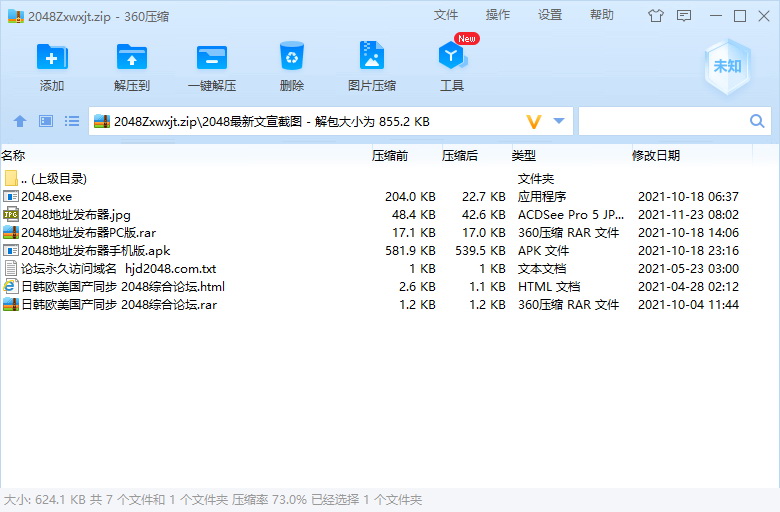780x512 pixels.
Task: Switch to thumbnail view mode icon
Action: (x=46, y=121)
